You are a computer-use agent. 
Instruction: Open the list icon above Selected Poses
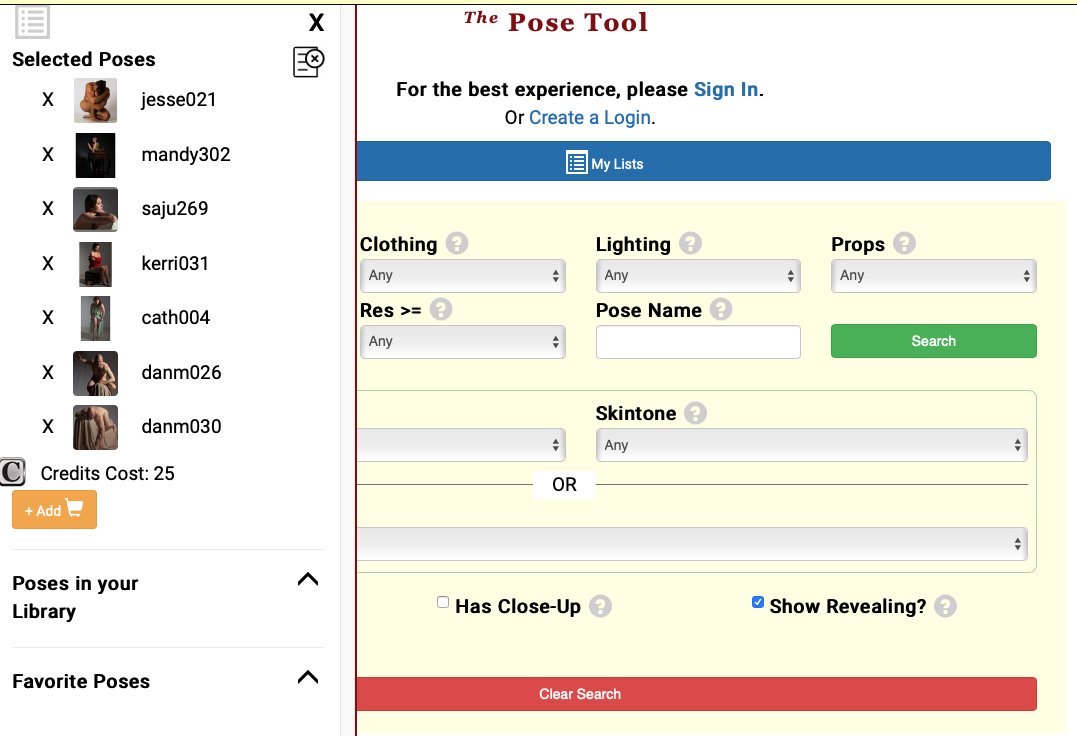[32, 22]
